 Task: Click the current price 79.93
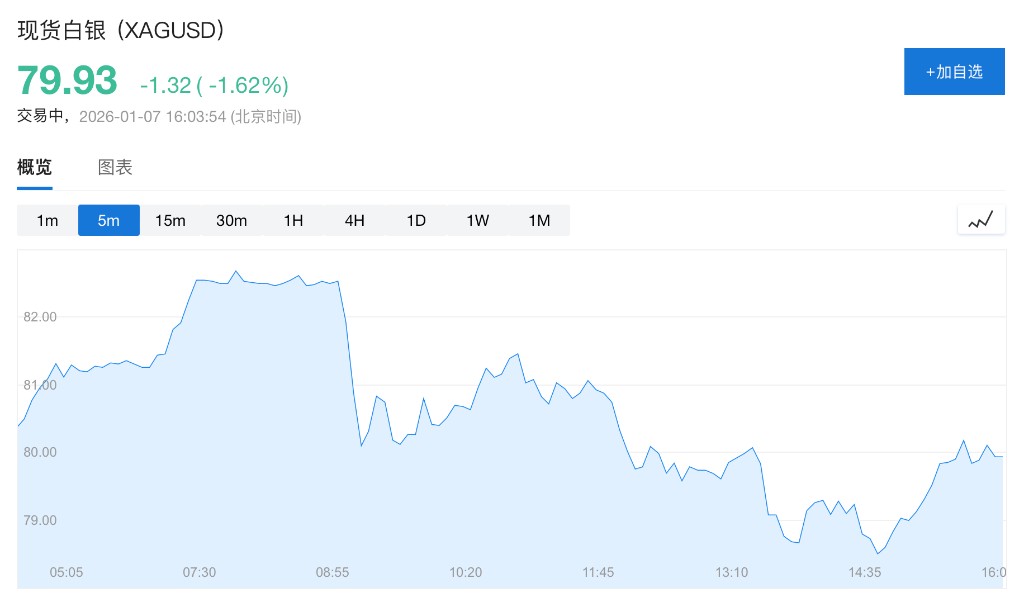pos(67,80)
